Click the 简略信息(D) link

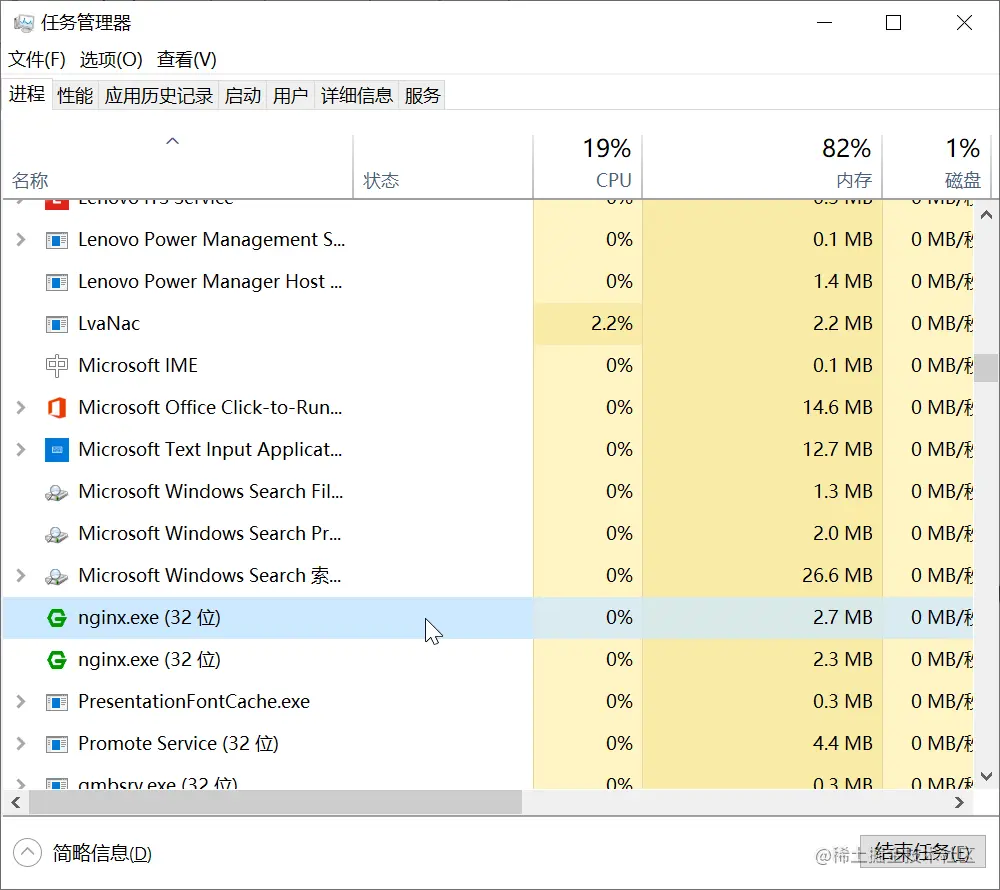102,853
